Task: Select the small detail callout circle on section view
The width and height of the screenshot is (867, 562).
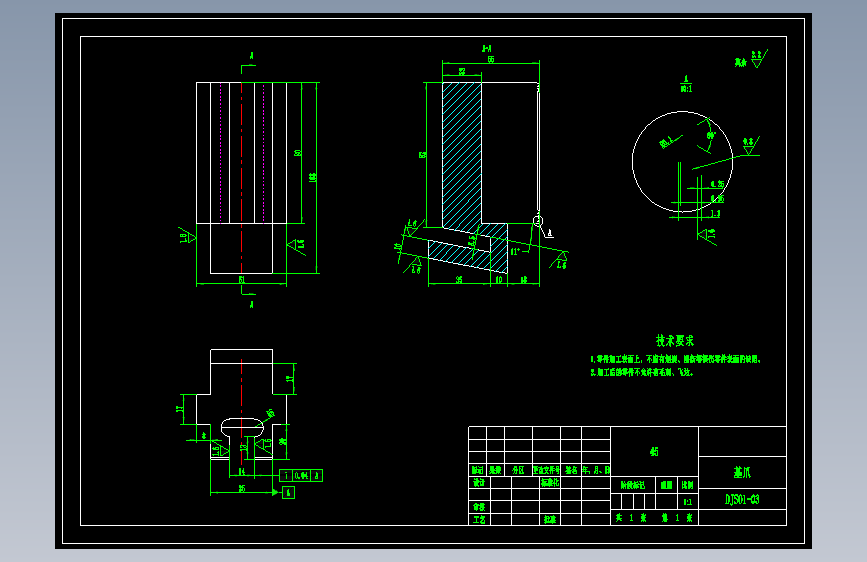Action: [x=538, y=221]
